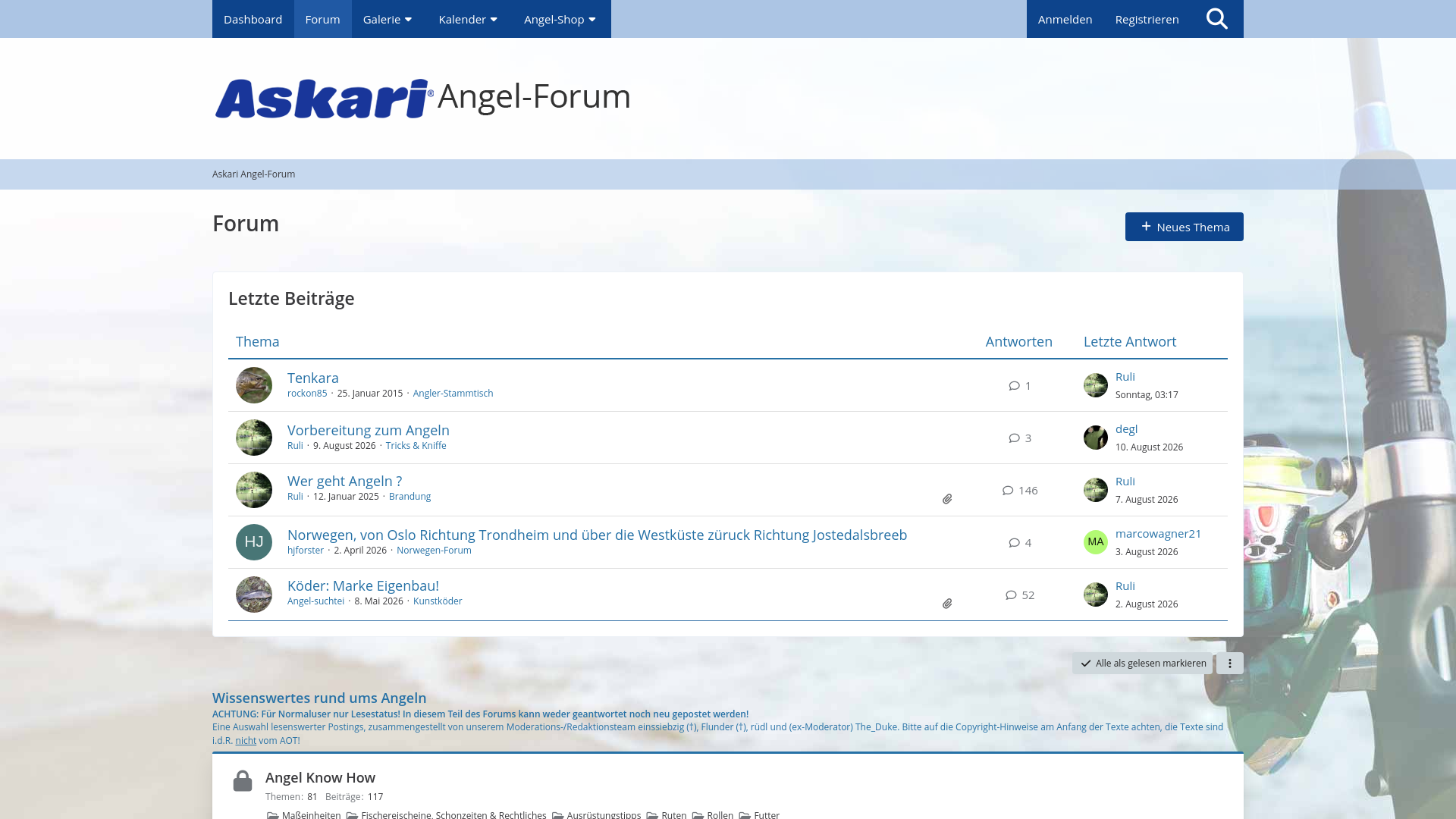Screen dimensions: 1456x819
Task: Open the Wer geht Angeln ? thread
Action: point(344,481)
